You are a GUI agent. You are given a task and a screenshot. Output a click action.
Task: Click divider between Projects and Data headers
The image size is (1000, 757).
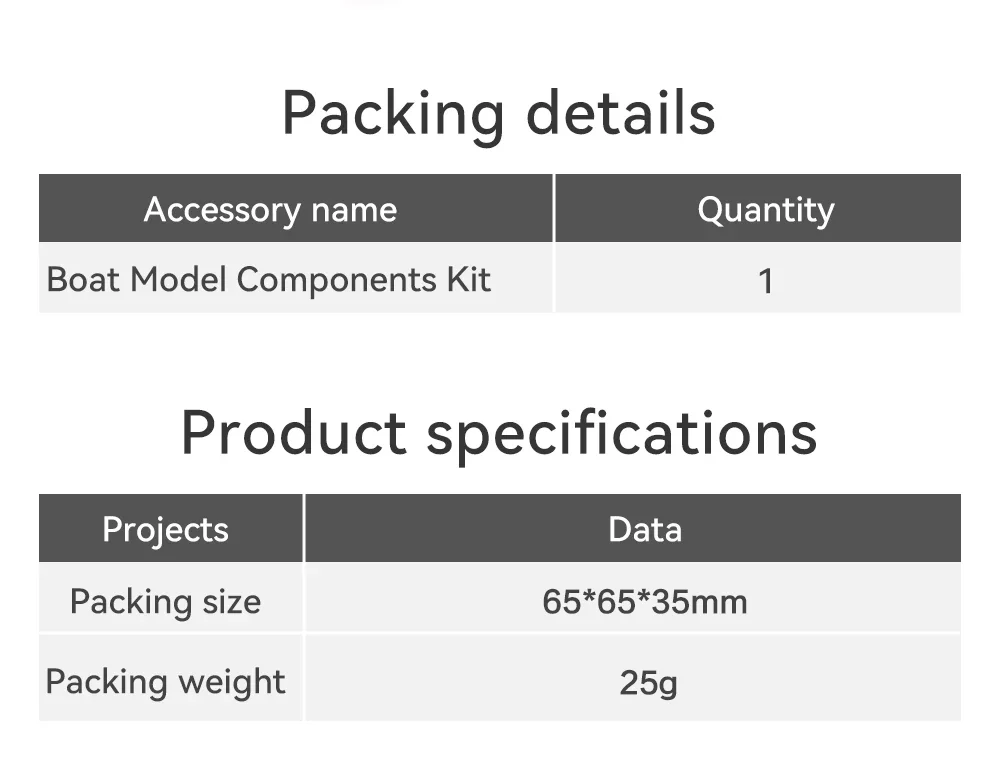(304, 528)
